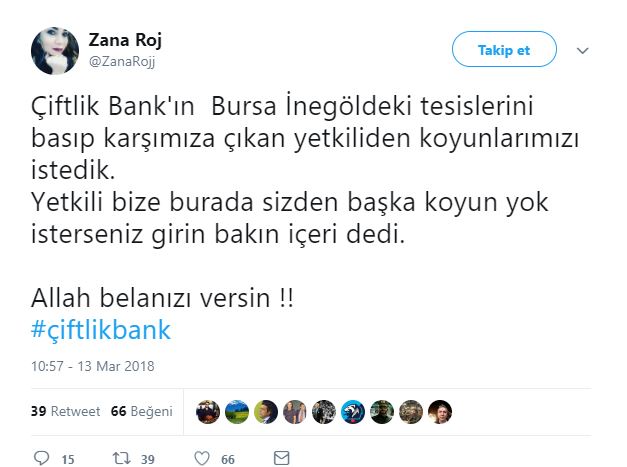Click first liker avatar in row
627x467 pixels.
(208, 412)
